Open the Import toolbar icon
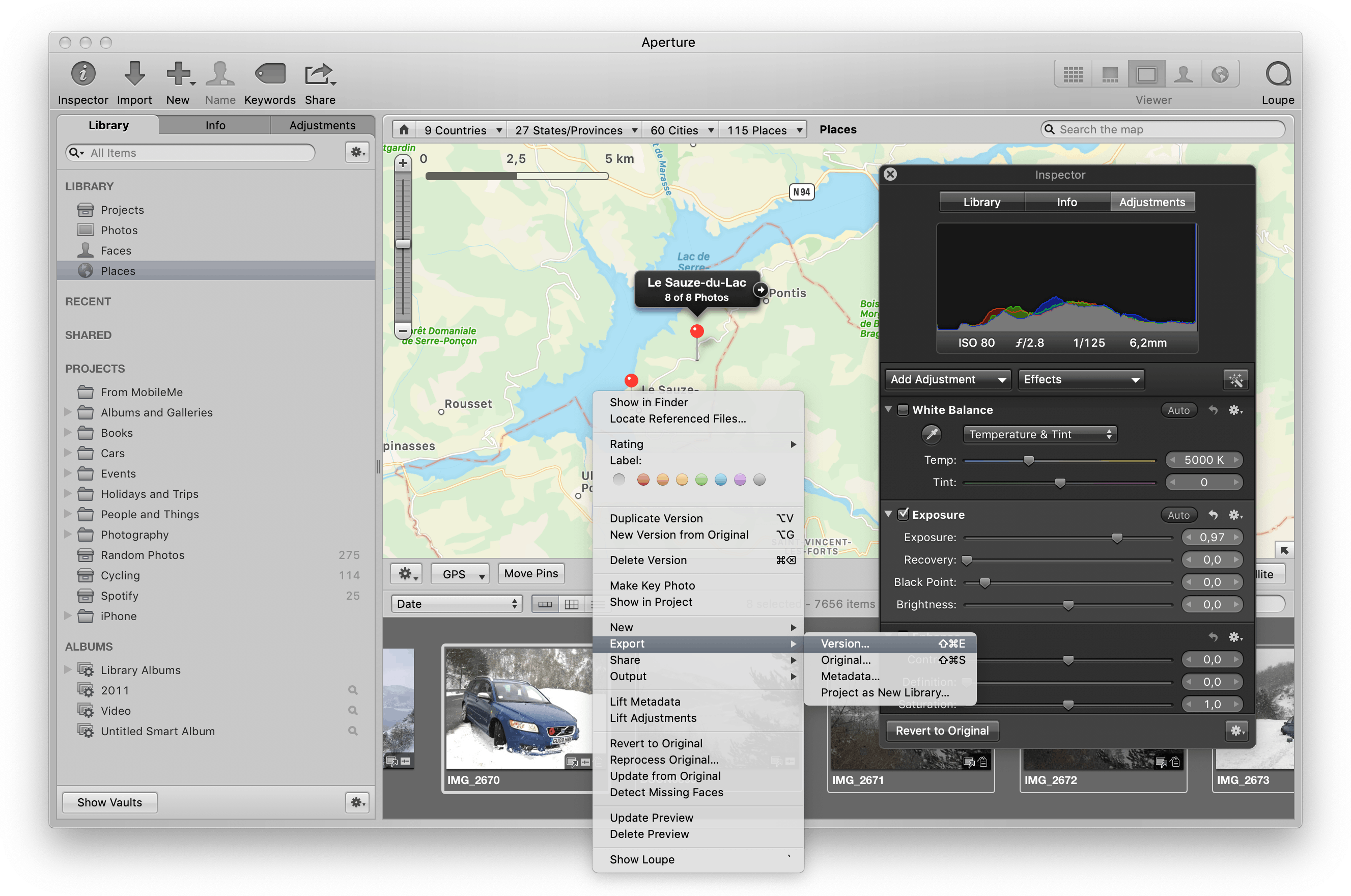 tap(134, 74)
